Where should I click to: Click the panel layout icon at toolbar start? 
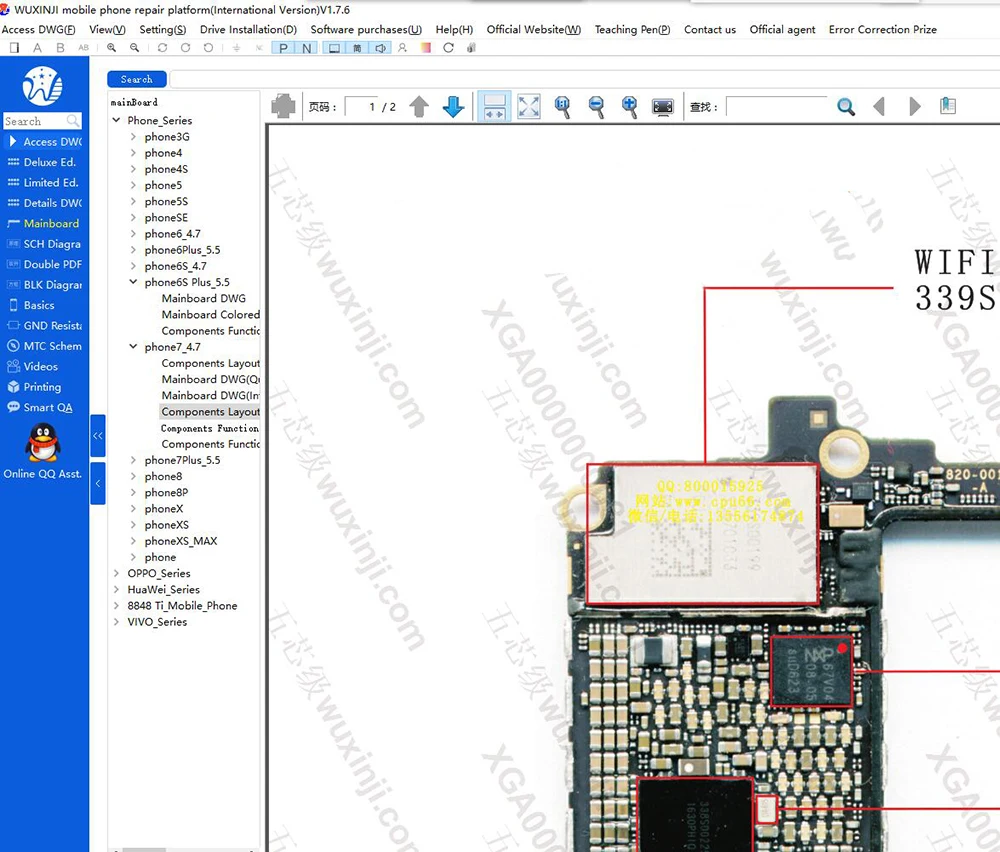pyautogui.click(x=15, y=48)
